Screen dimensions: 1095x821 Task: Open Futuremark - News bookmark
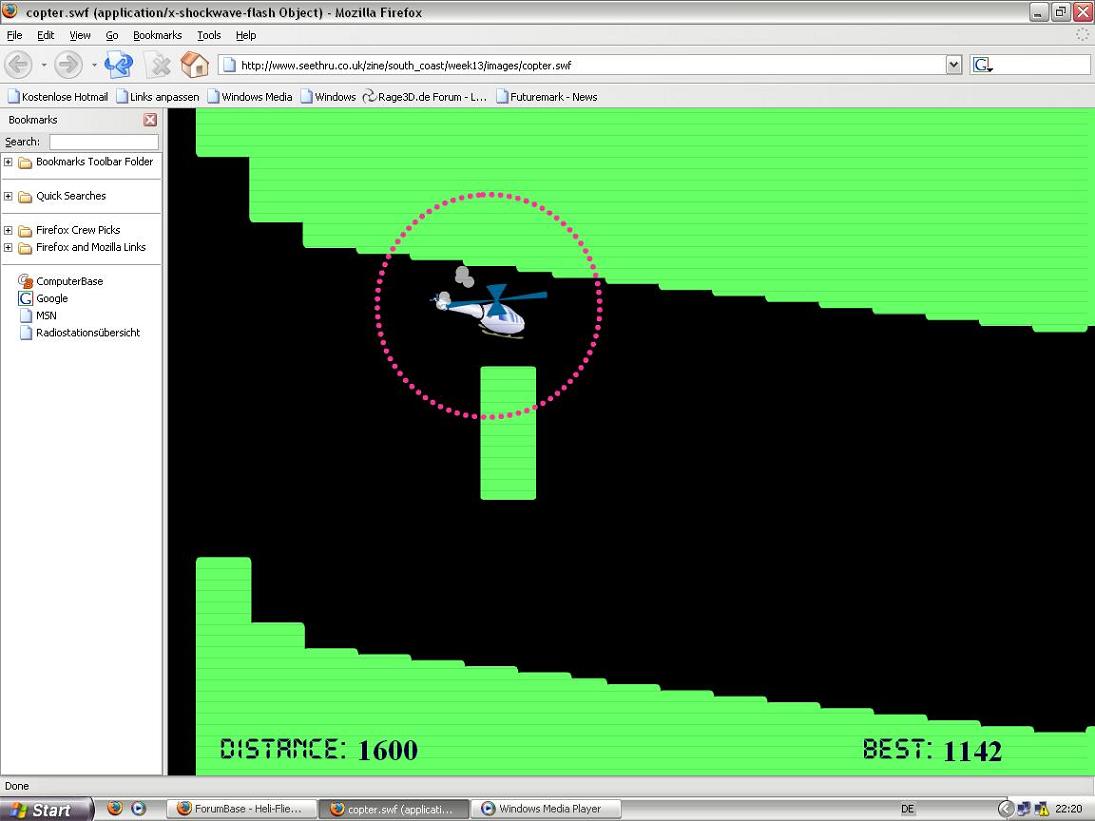pos(547,97)
